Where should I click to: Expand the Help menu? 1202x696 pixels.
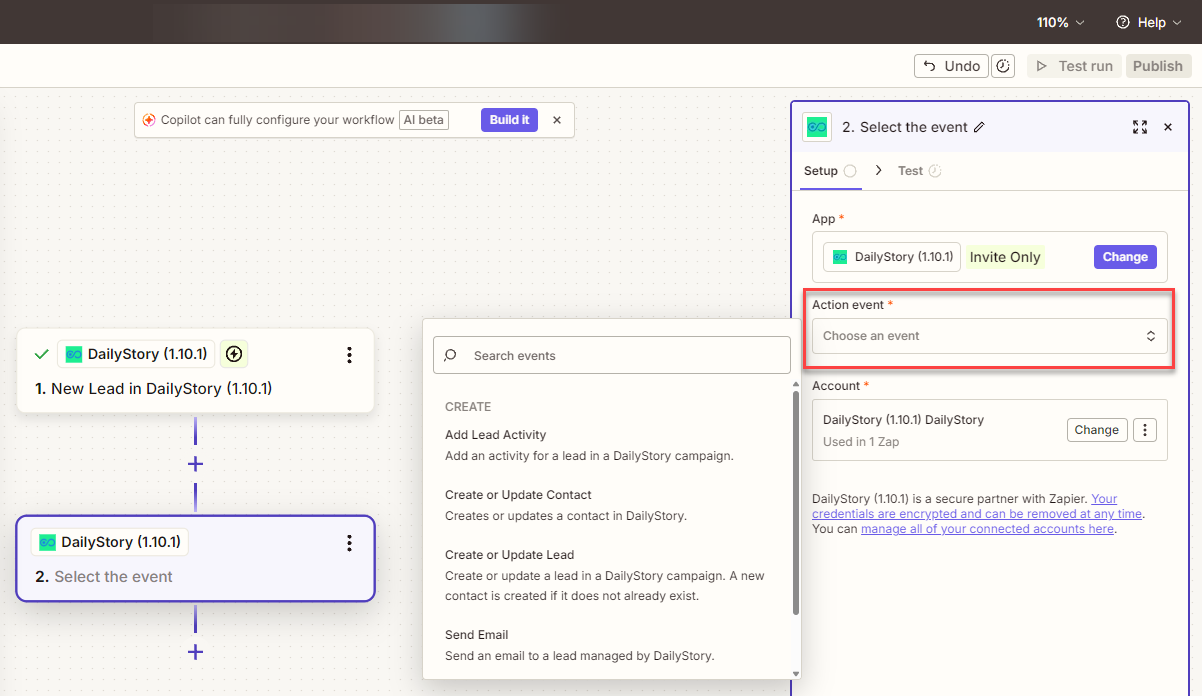(1149, 22)
